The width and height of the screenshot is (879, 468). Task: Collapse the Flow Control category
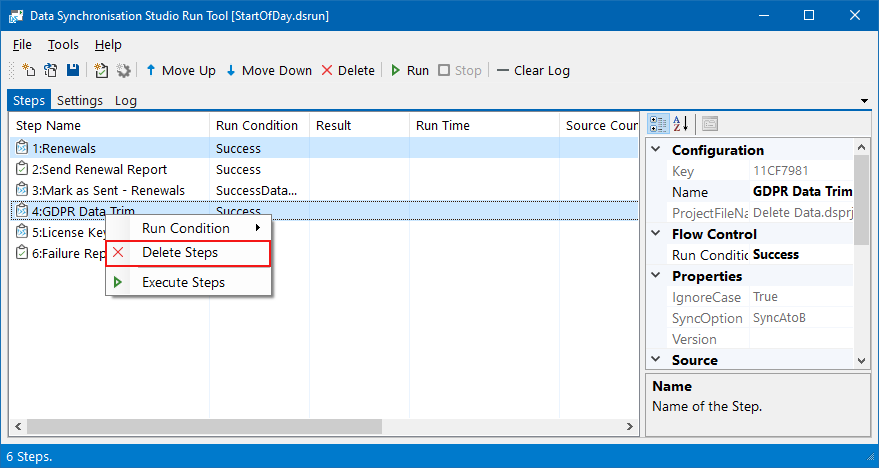pyautogui.click(x=656, y=234)
